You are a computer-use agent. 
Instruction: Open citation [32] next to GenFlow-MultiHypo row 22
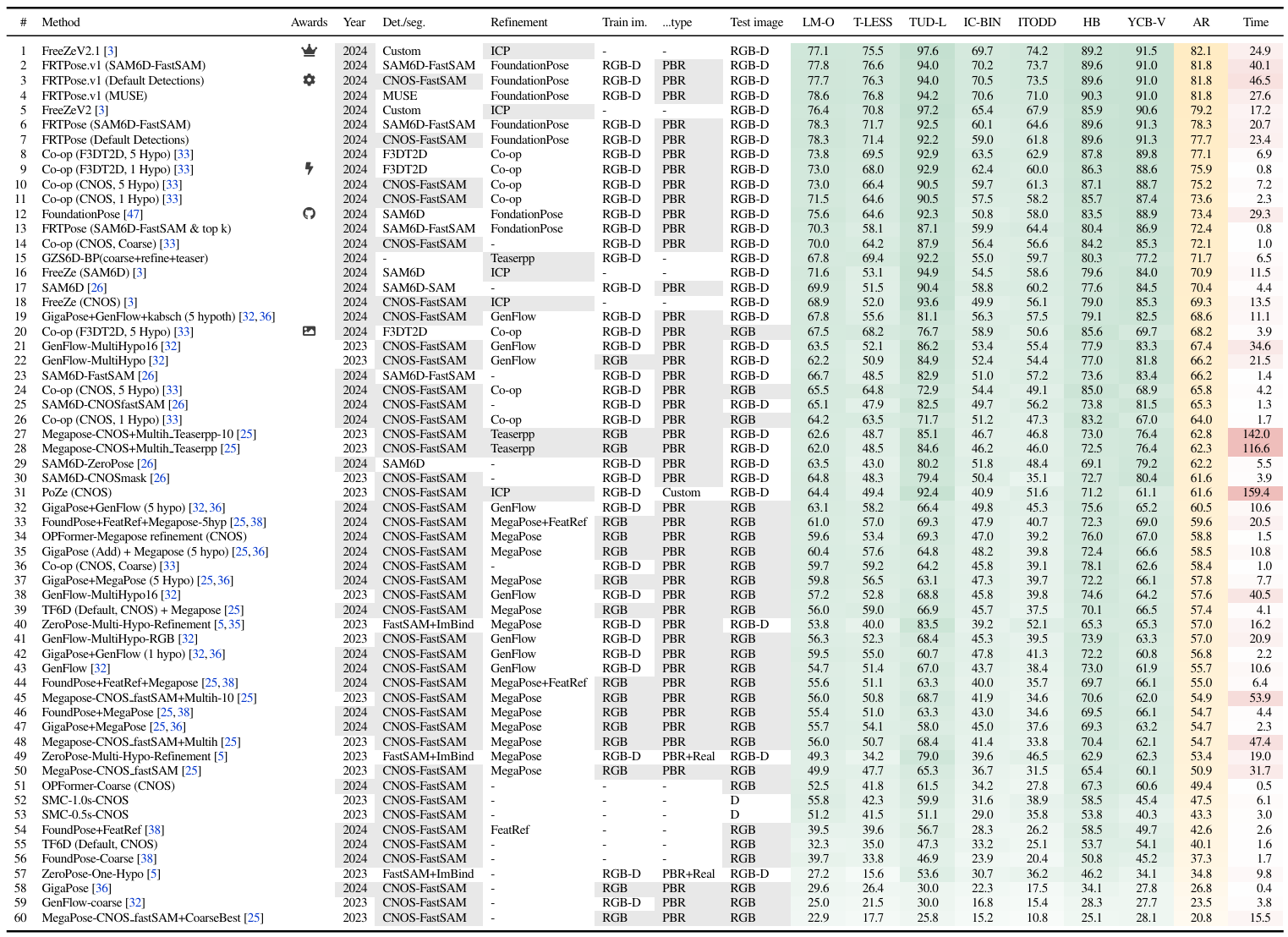158,360
